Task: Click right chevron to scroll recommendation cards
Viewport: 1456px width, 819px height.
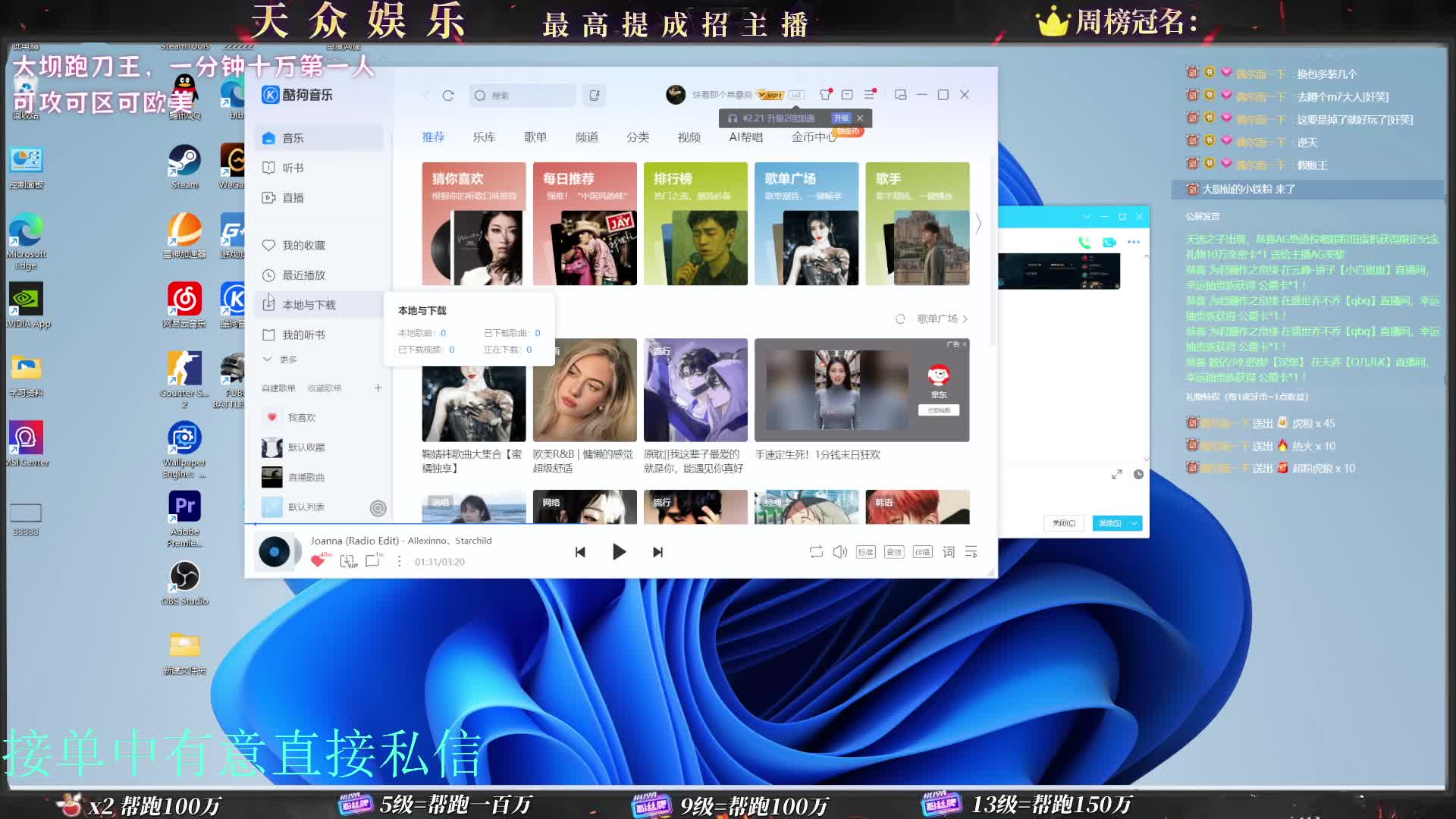Action: pyautogui.click(x=978, y=224)
